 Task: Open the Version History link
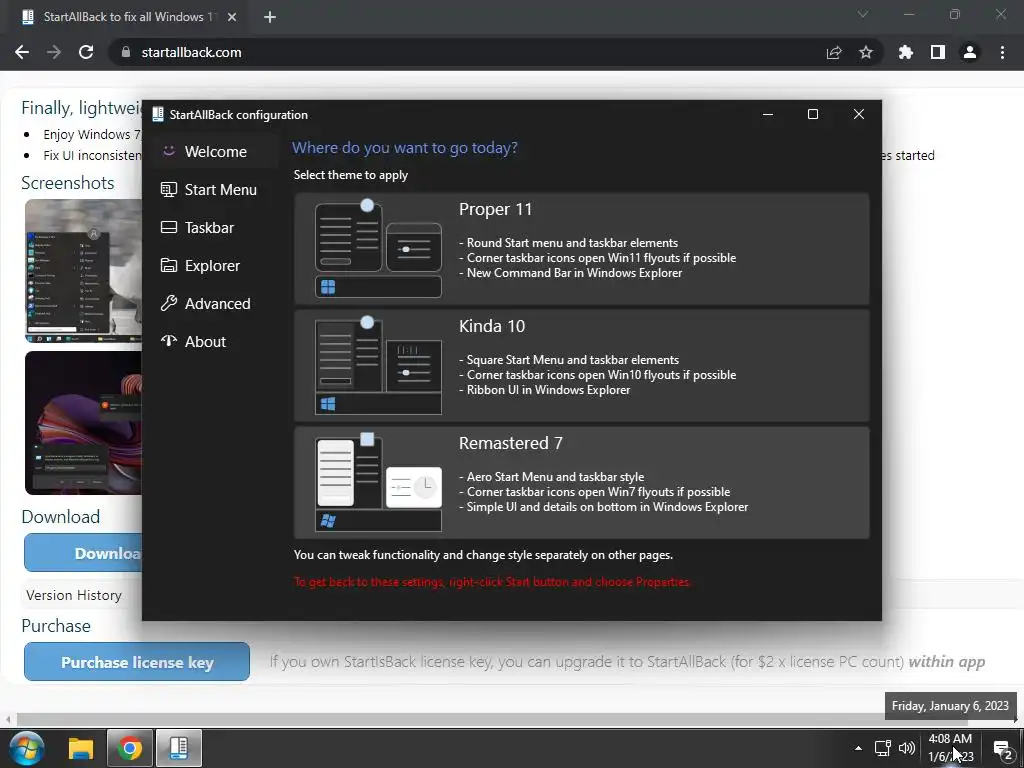pos(74,595)
